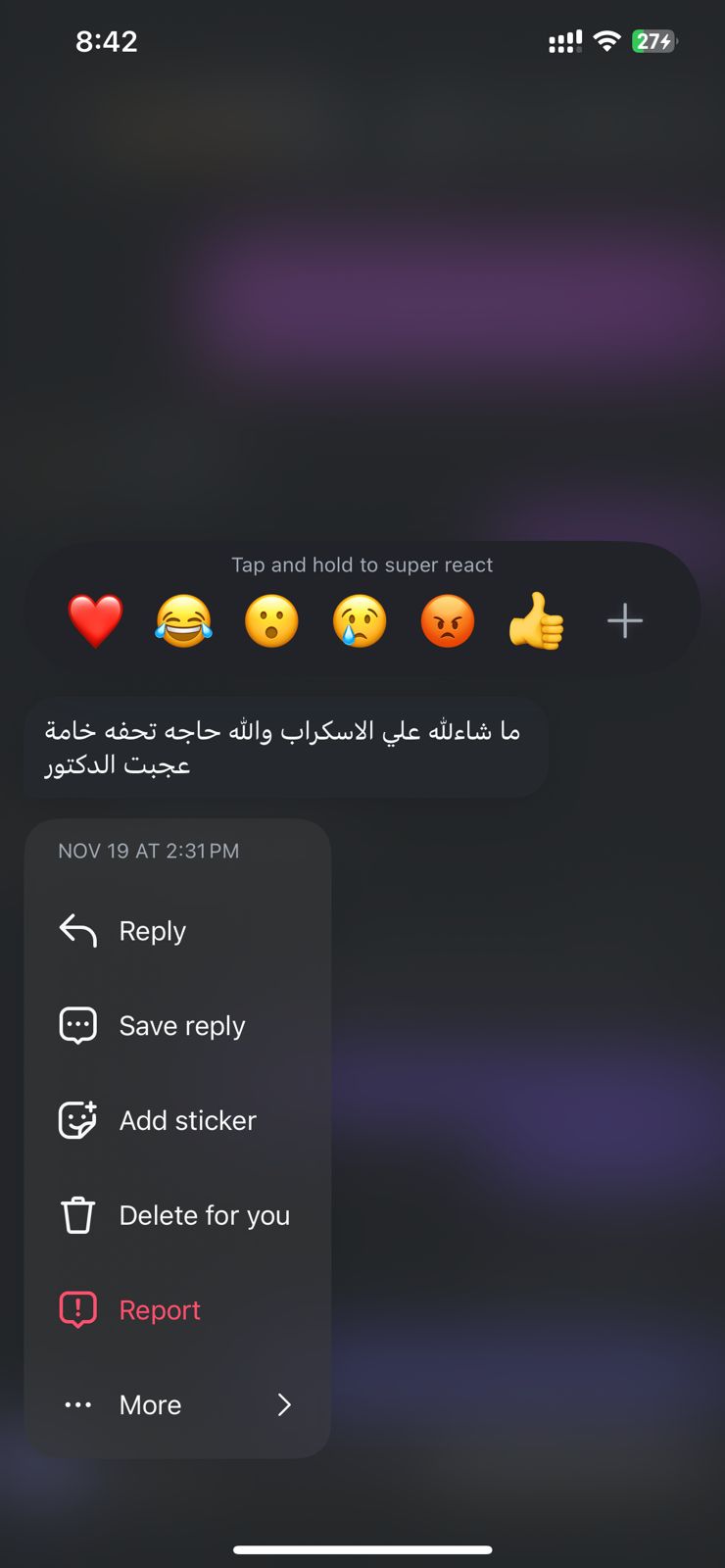Tap the Add sticker icon

[78, 1120]
